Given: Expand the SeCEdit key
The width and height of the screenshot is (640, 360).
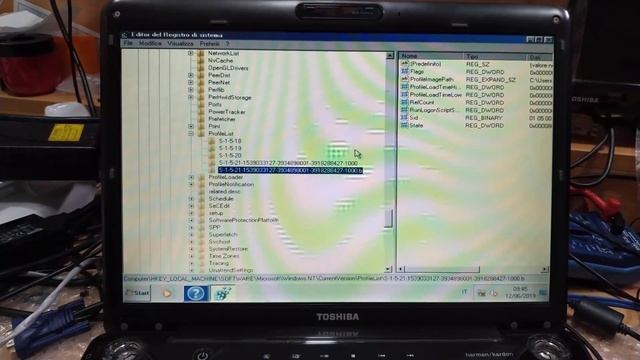Looking at the screenshot, I should [191, 206].
